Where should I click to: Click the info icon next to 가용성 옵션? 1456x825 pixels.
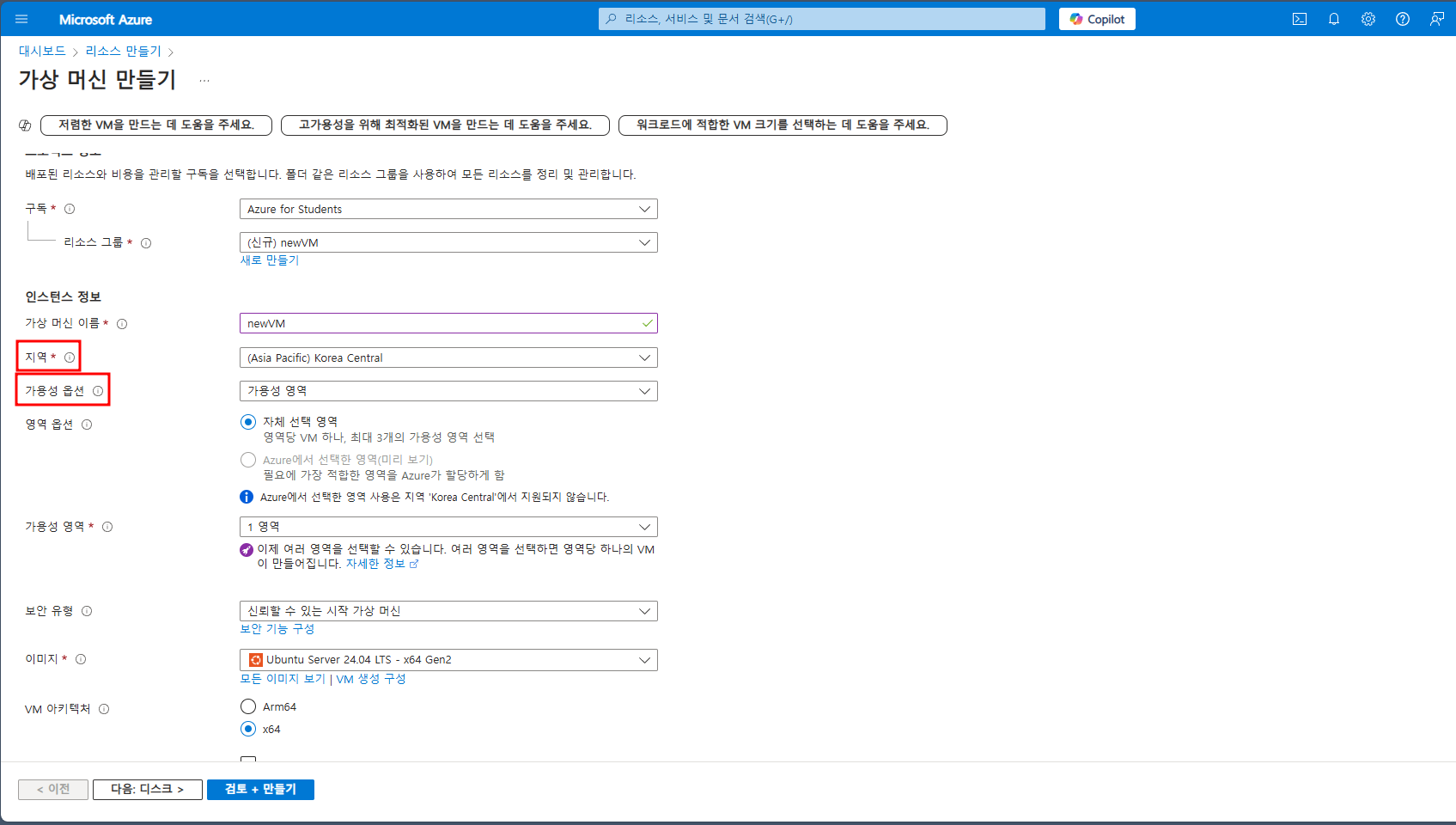[98, 391]
